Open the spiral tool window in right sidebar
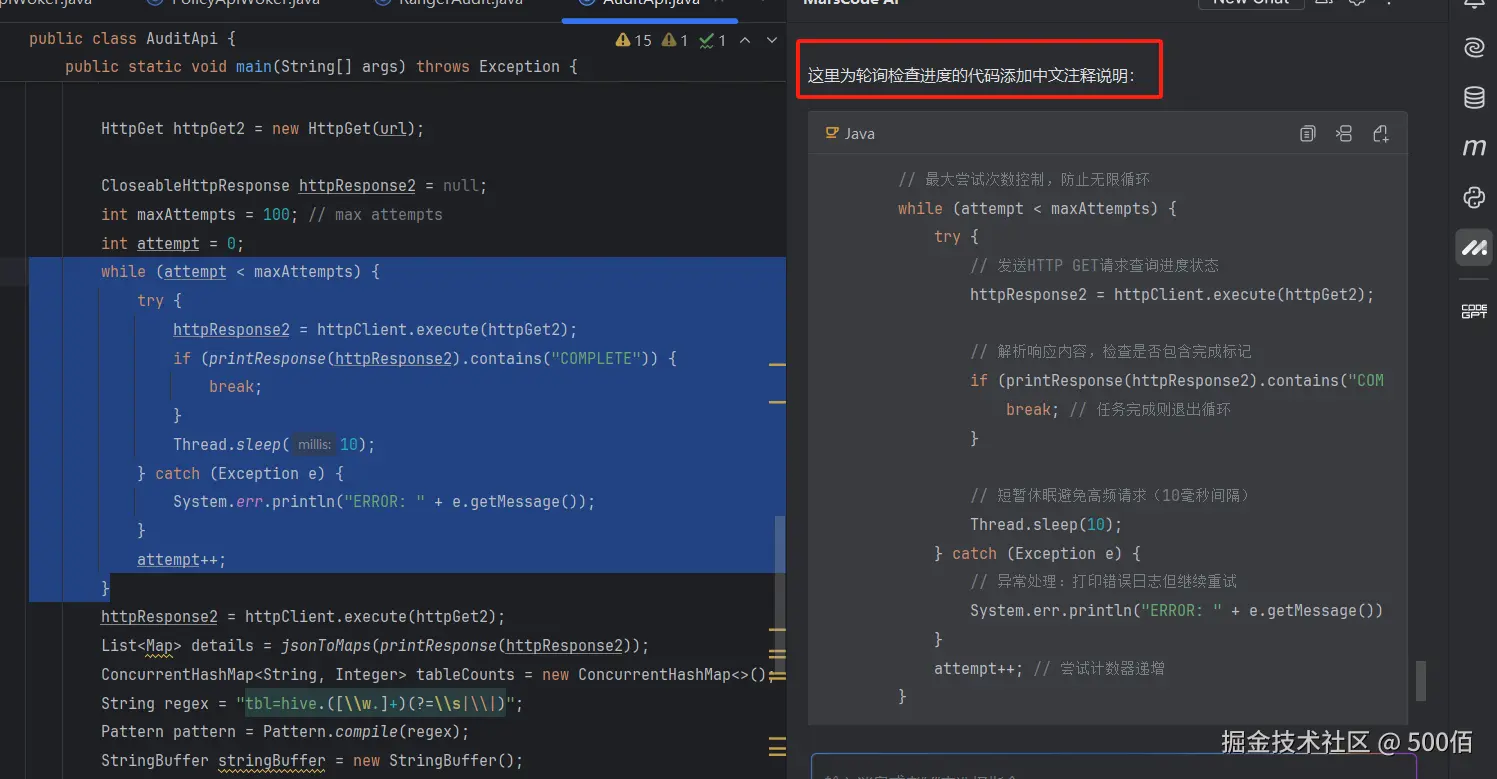Screen dimensions: 1497x779 pos(1474,47)
